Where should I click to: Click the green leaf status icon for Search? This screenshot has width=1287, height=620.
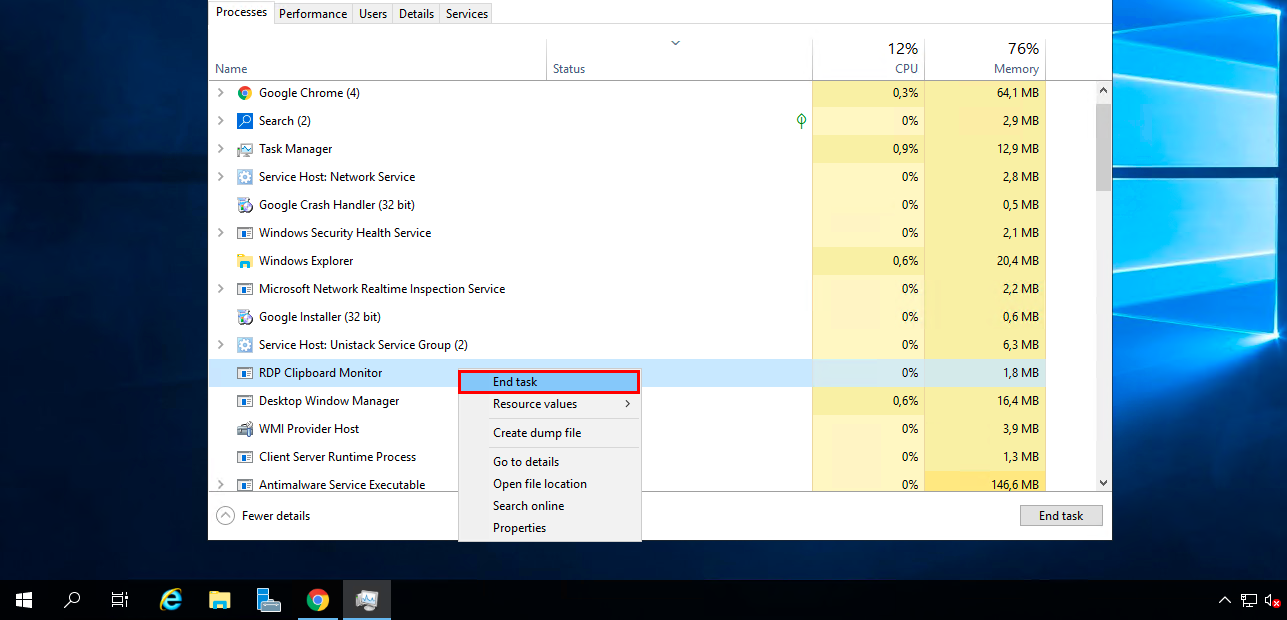pos(801,121)
